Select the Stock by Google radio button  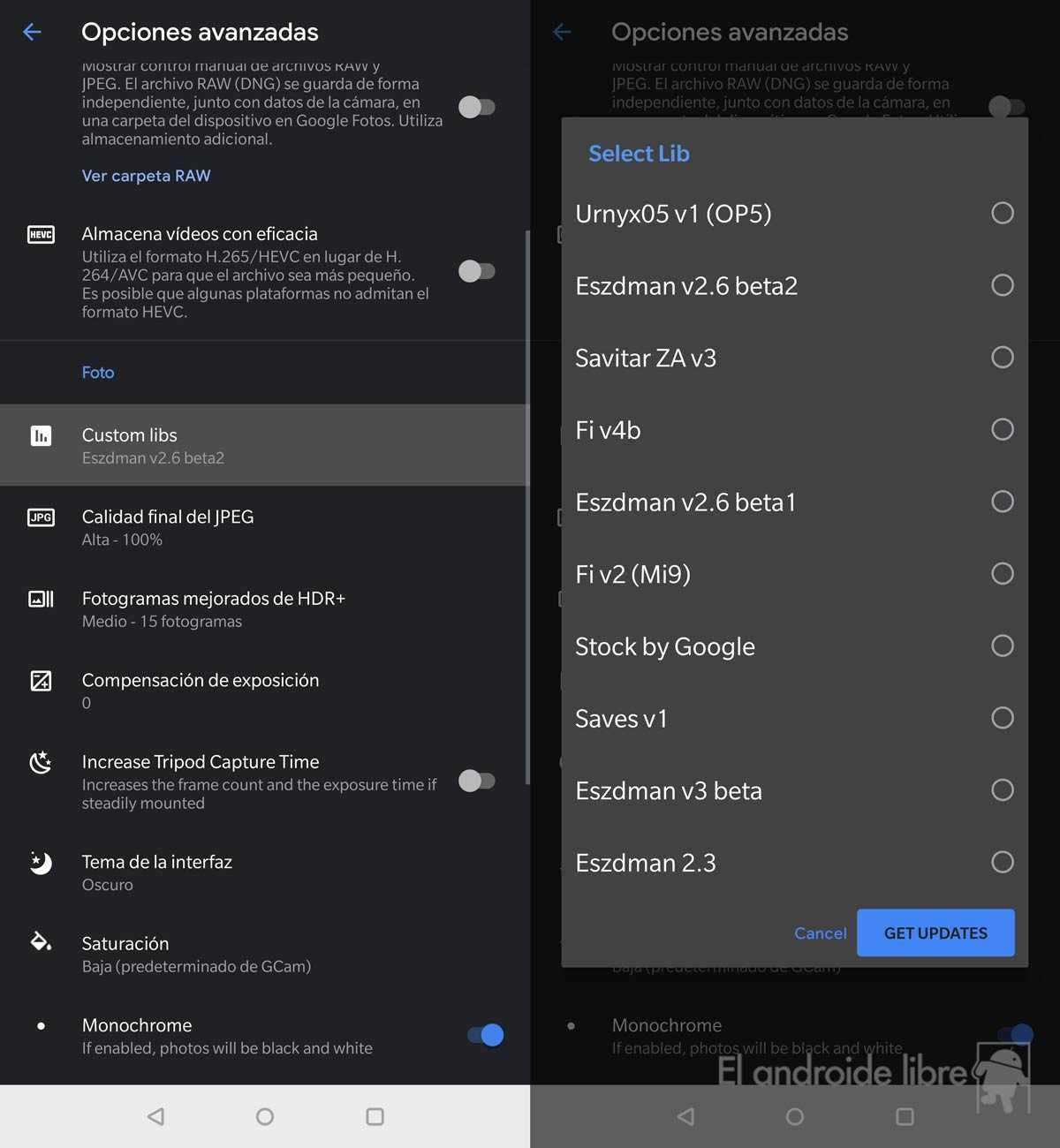1002,646
